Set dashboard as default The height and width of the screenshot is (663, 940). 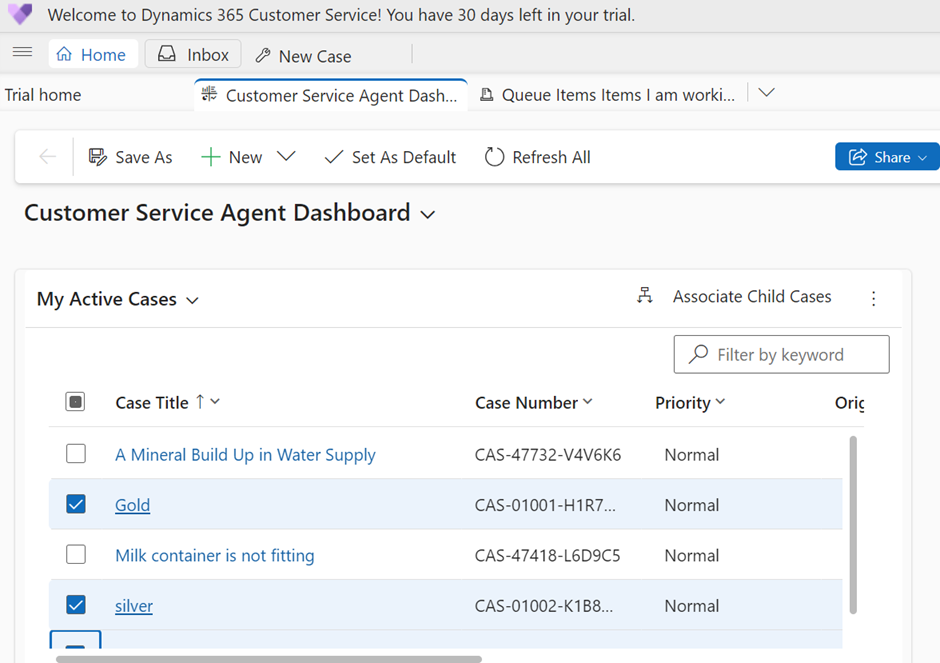tap(390, 157)
